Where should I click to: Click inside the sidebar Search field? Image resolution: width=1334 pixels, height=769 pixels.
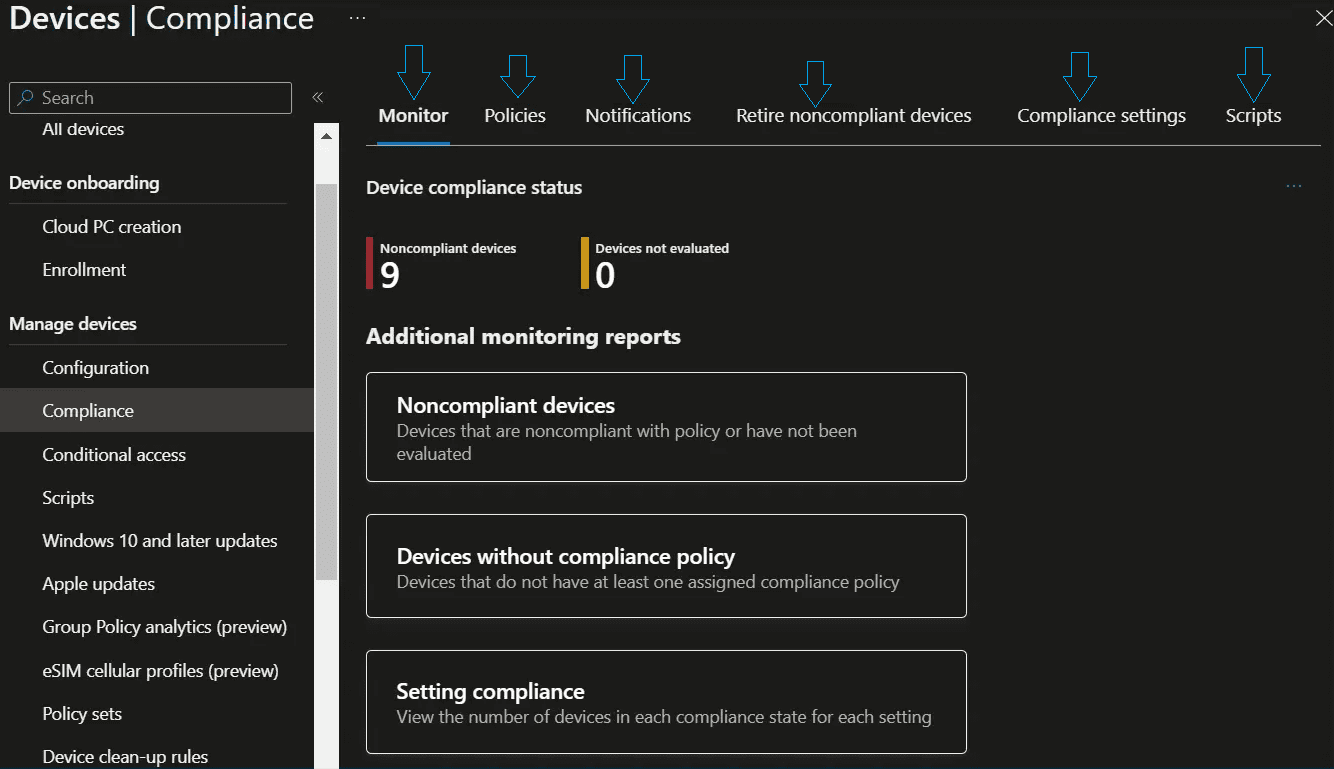point(150,97)
